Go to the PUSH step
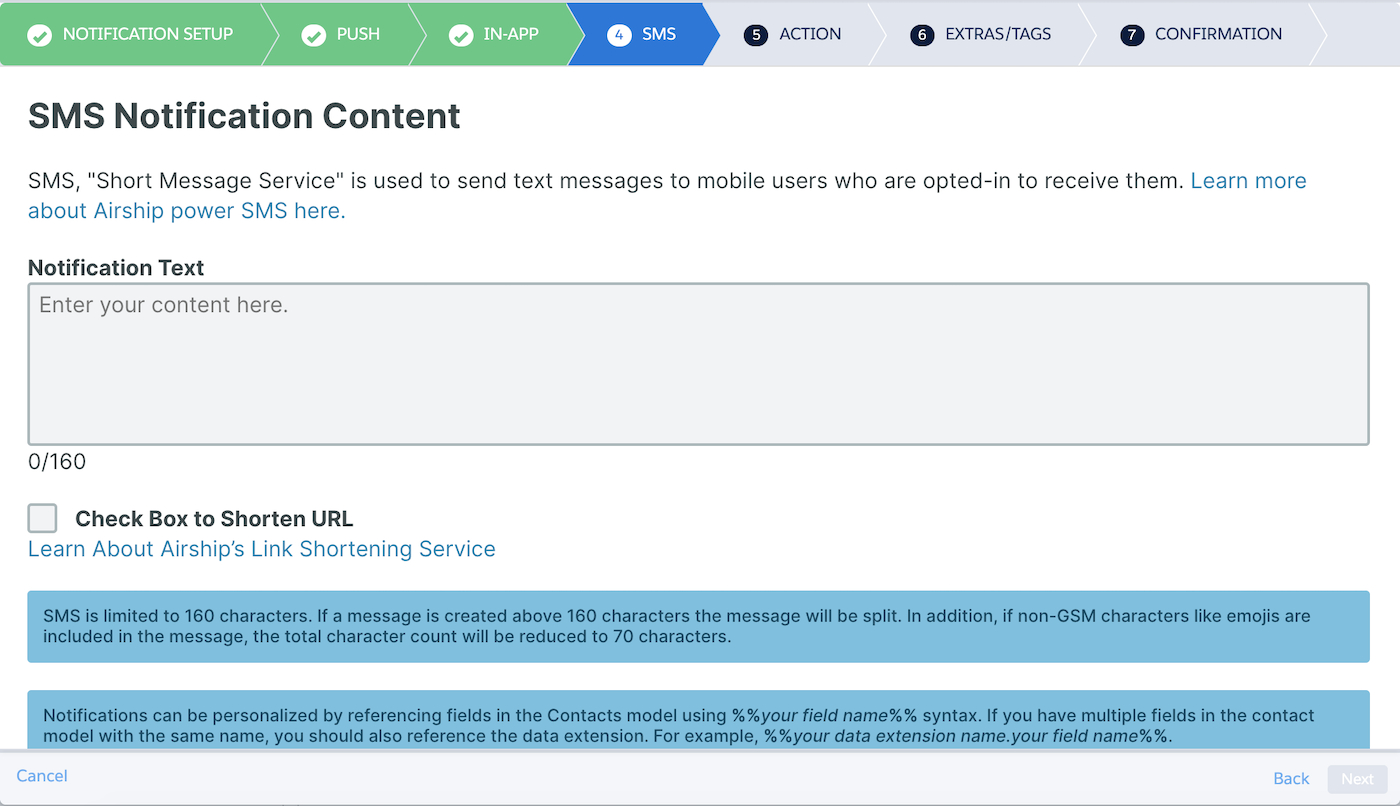This screenshot has width=1400, height=806. [x=358, y=34]
